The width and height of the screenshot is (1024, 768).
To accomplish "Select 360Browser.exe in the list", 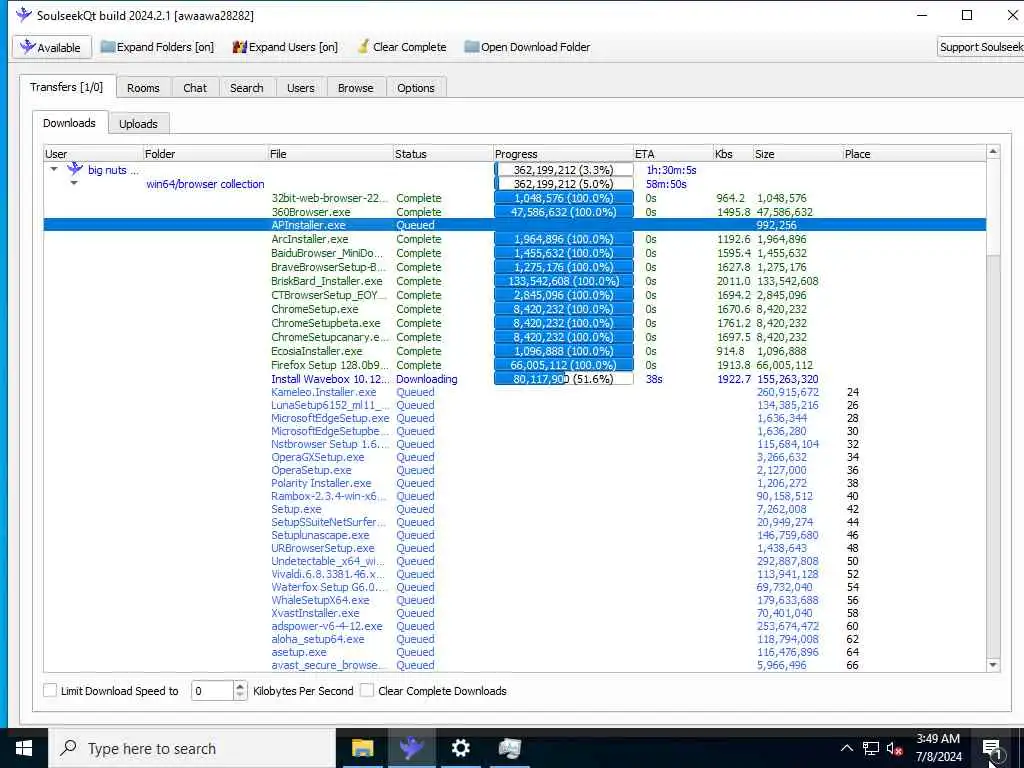I will point(311,212).
